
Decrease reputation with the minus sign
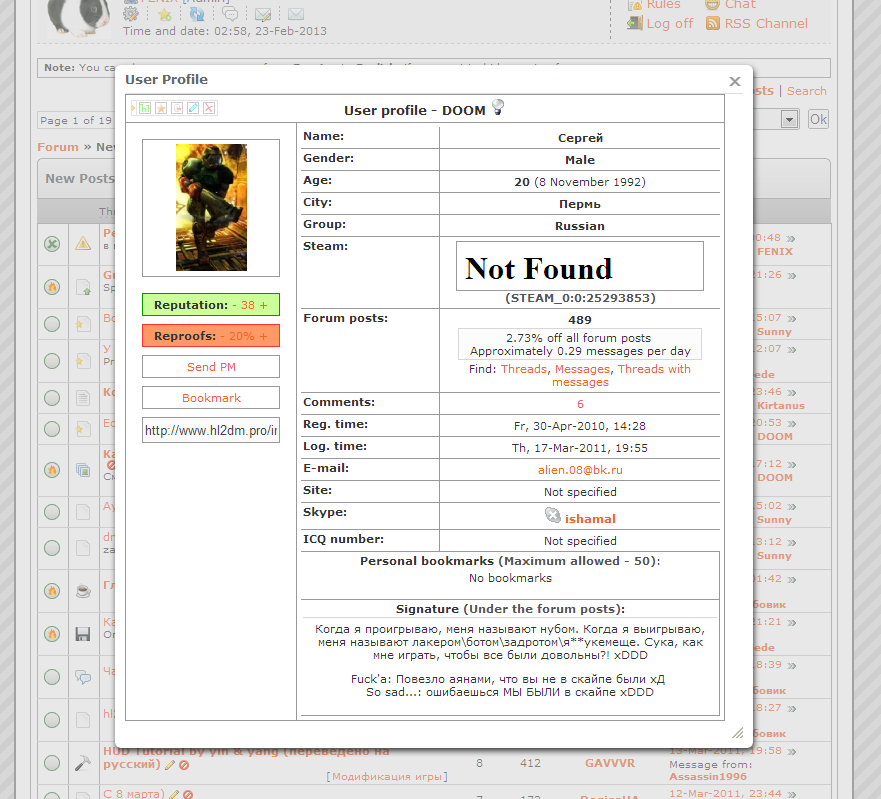[x=234, y=305]
